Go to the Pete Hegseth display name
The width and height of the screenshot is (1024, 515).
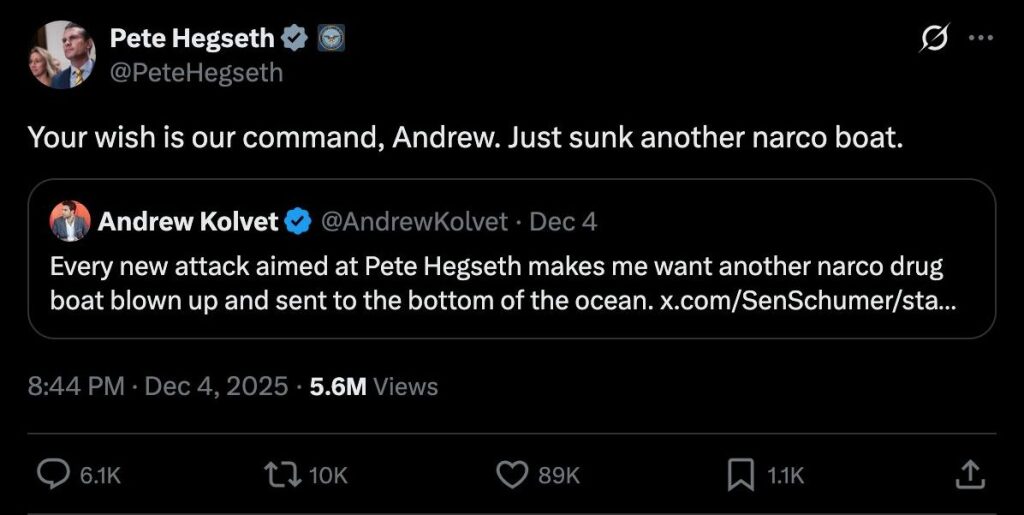click(191, 39)
